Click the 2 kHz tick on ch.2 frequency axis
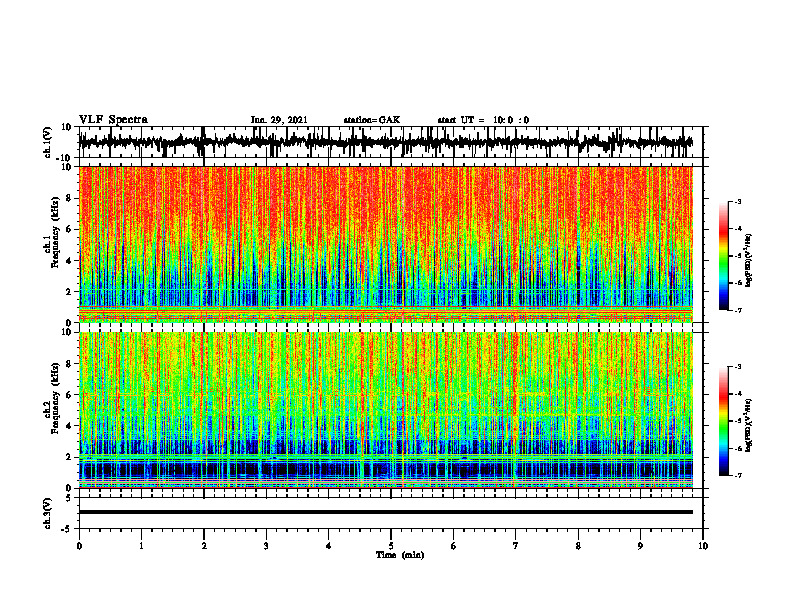Viewport: 792px width, 612px height. point(69,457)
